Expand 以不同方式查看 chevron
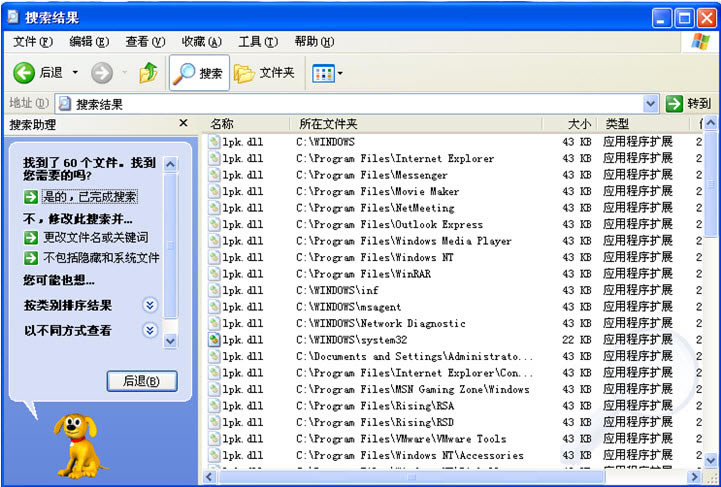The width and height of the screenshot is (721, 487). coord(150,330)
